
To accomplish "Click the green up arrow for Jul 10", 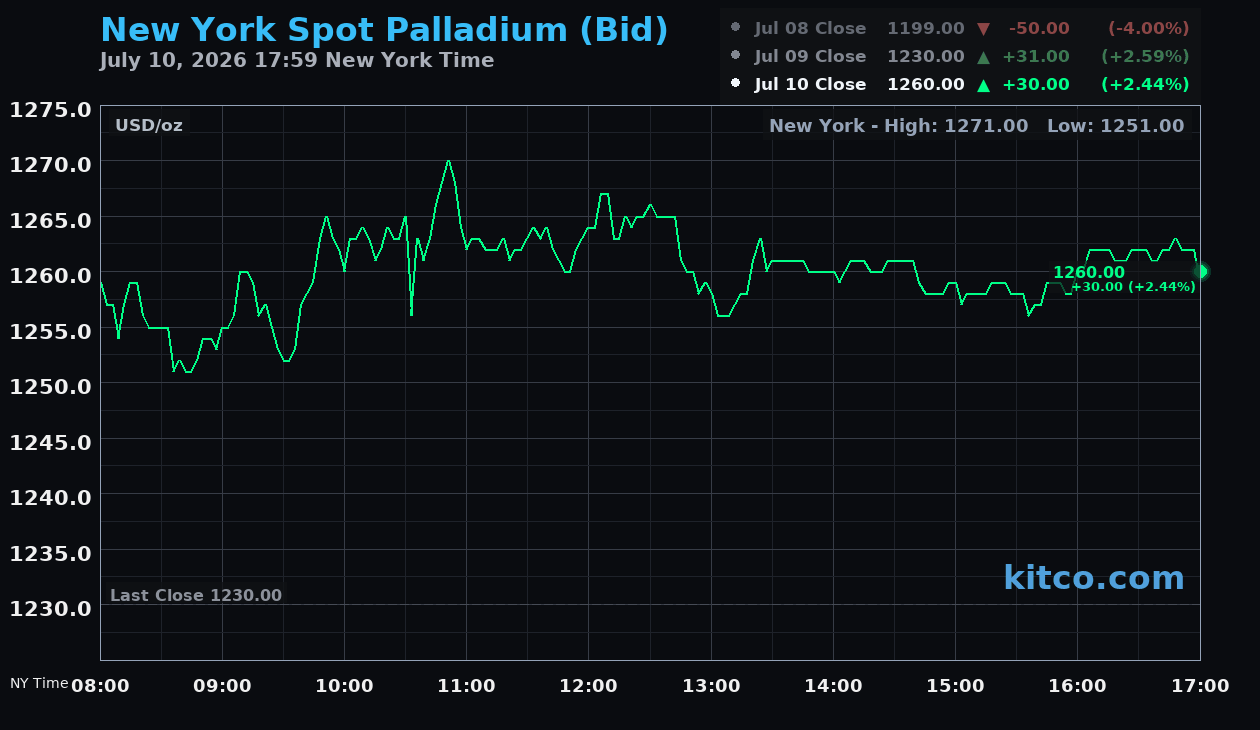I will pyautogui.click(x=984, y=85).
